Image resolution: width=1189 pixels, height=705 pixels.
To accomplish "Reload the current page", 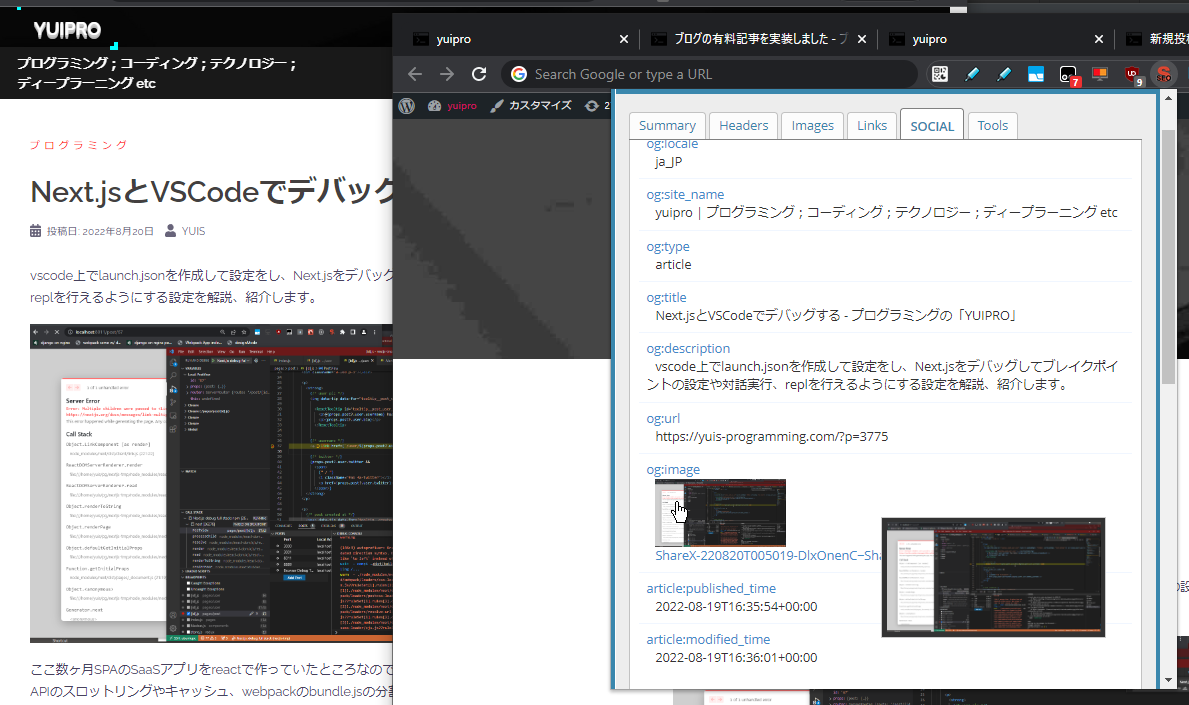I will (479, 74).
